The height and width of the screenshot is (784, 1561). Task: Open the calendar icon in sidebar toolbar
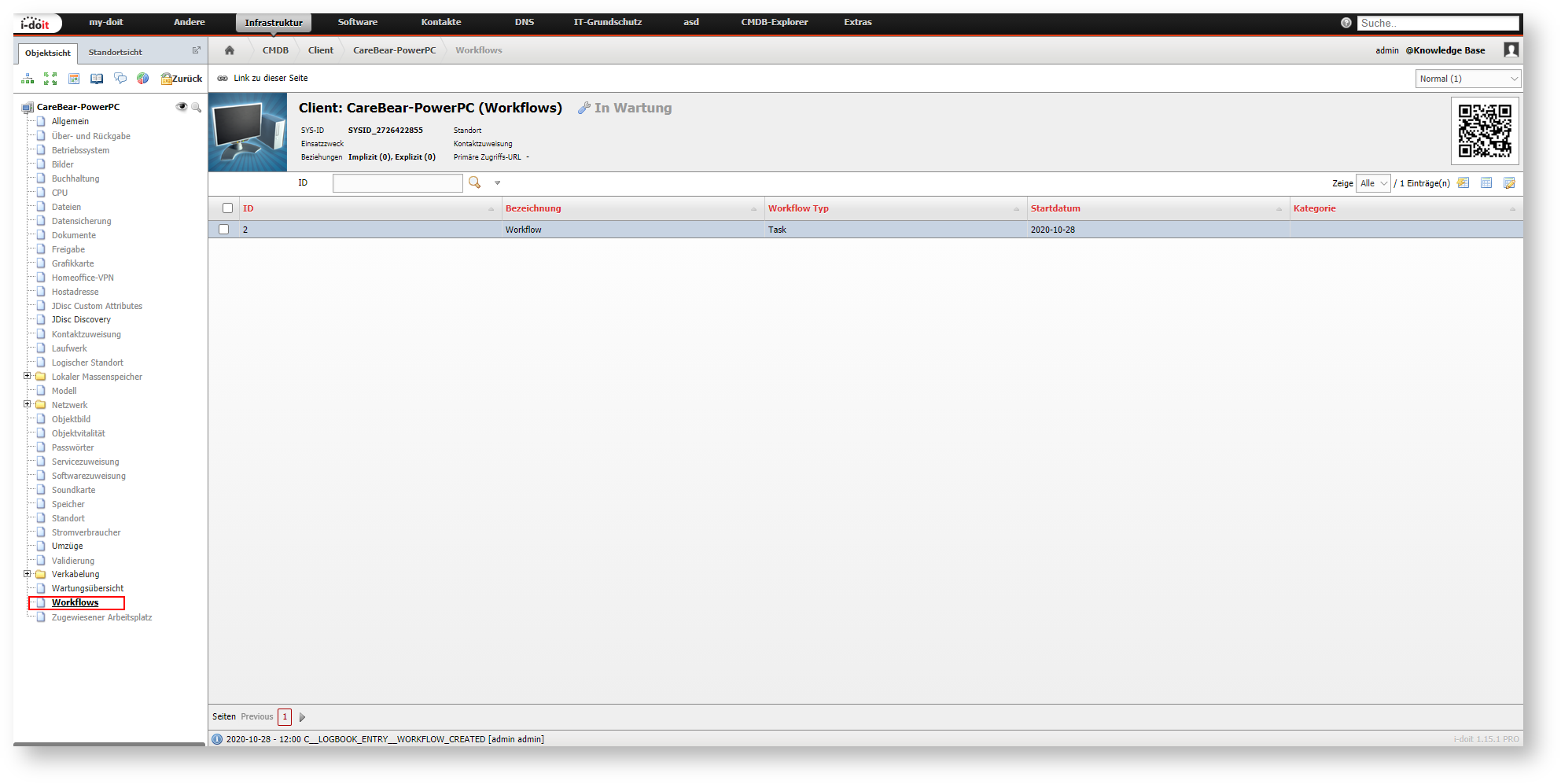74,79
